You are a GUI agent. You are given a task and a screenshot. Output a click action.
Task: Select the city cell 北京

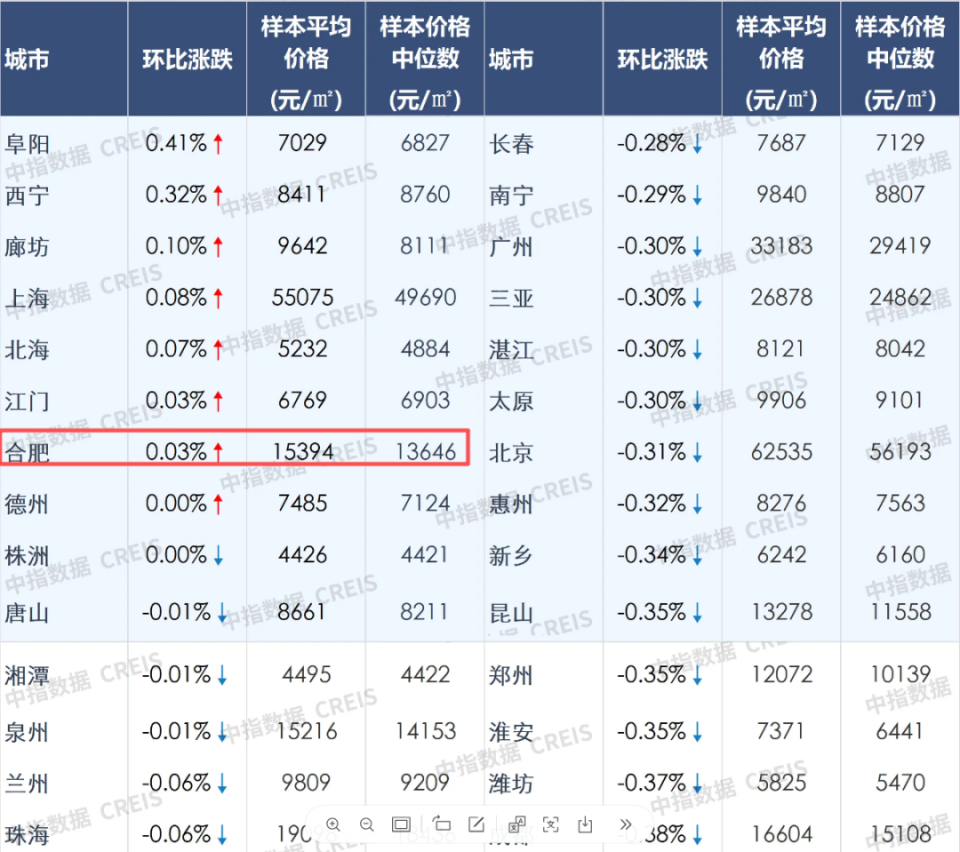(x=511, y=453)
